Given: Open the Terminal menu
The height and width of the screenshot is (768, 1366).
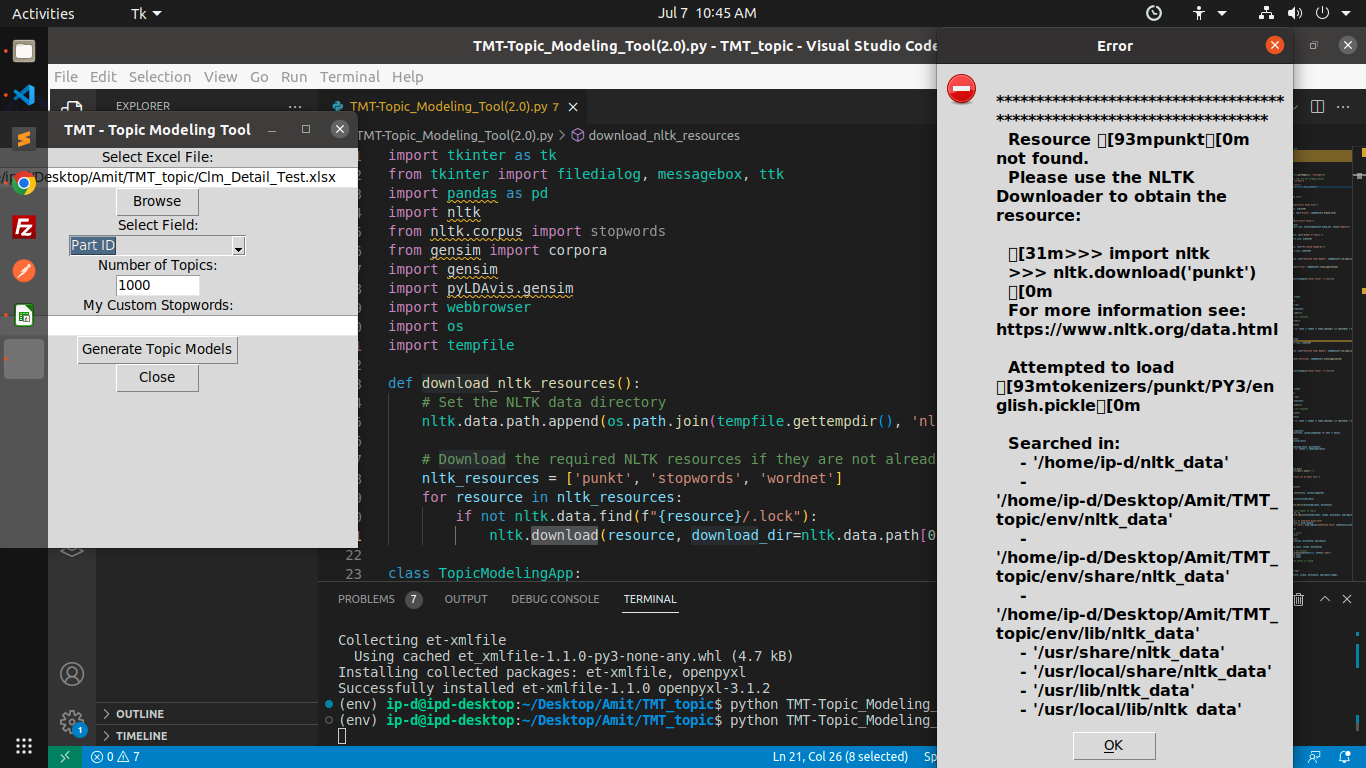Looking at the screenshot, I should pyautogui.click(x=349, y=77).
